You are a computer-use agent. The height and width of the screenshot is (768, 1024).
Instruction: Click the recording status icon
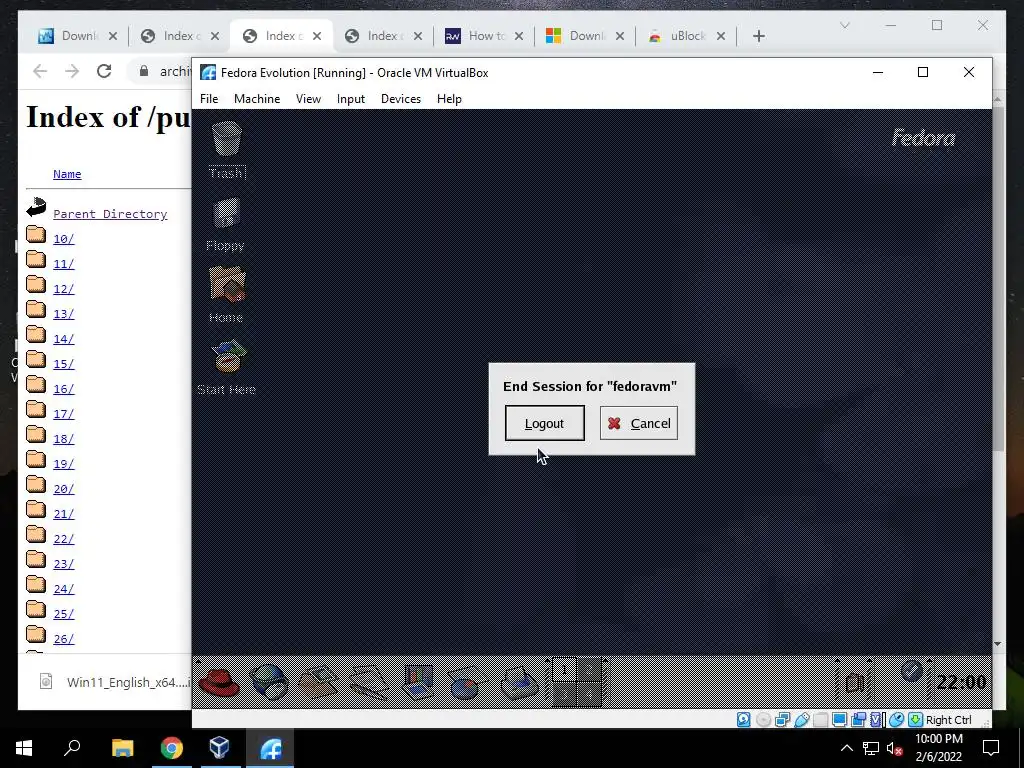tap(859, 720)
